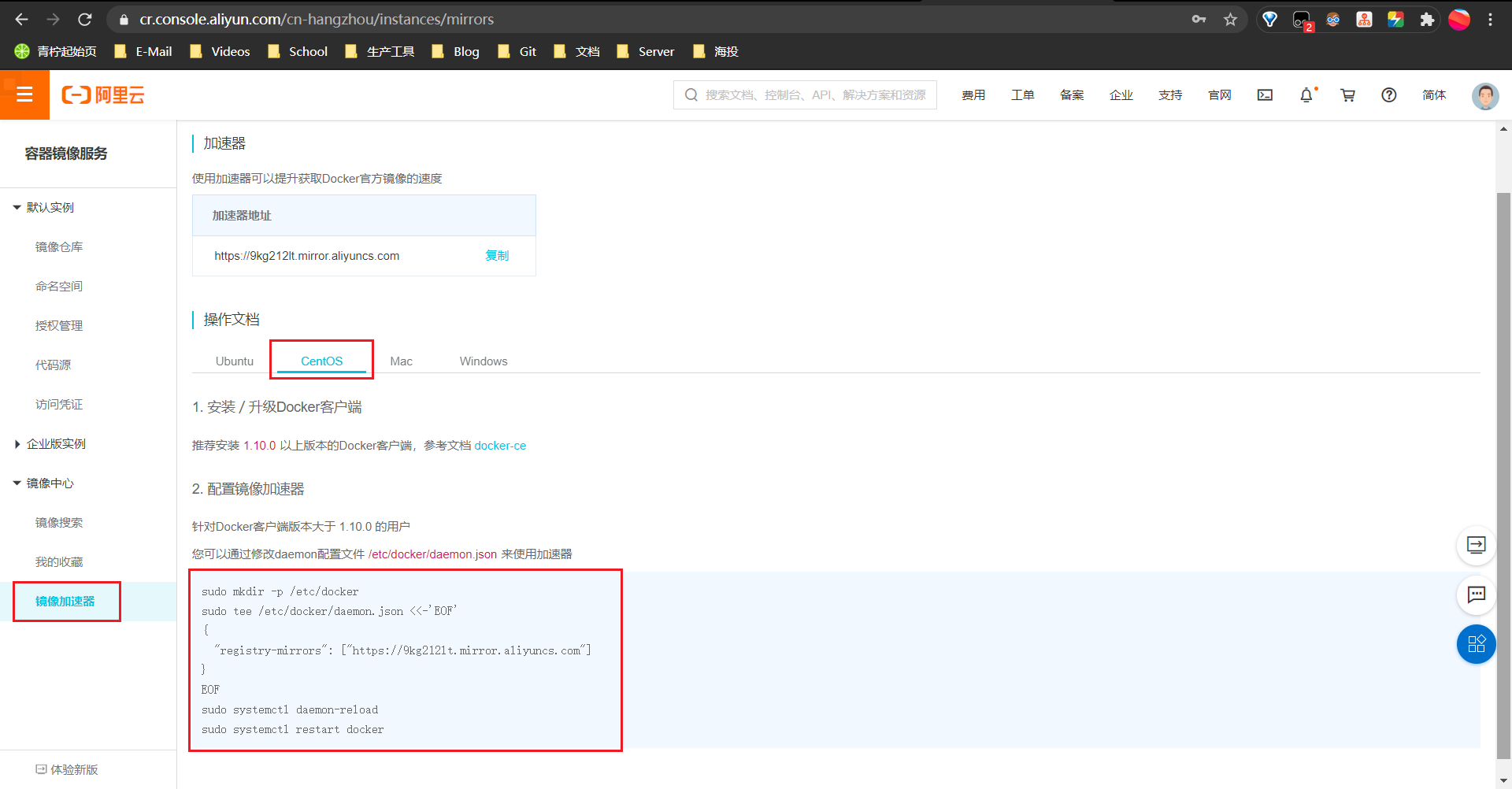Switch language via 简体

[x=1434, y=94]
